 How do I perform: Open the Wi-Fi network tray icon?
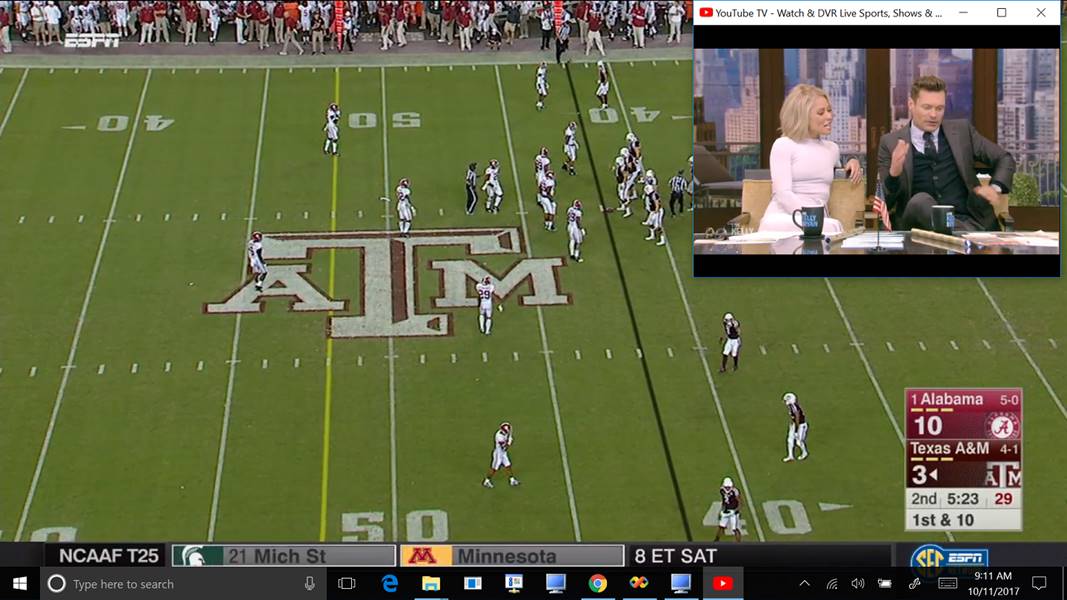click(832, 584)
